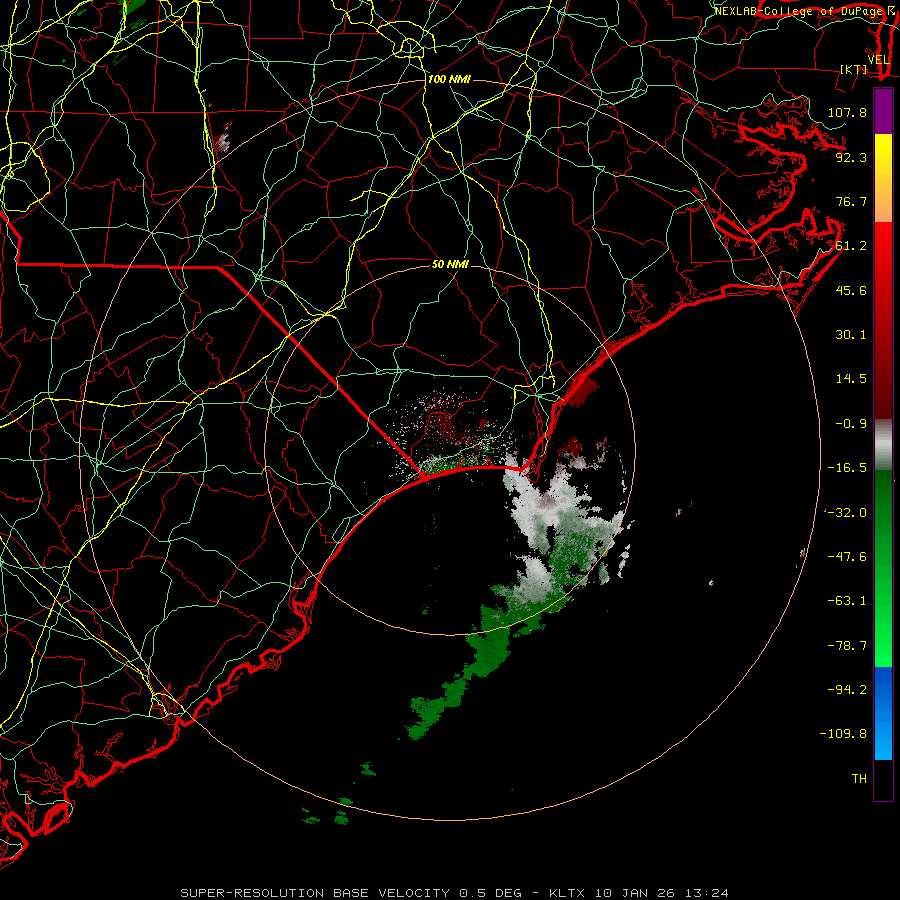
Task: Click the VEL legend title
Action: (x=878, y=60)
